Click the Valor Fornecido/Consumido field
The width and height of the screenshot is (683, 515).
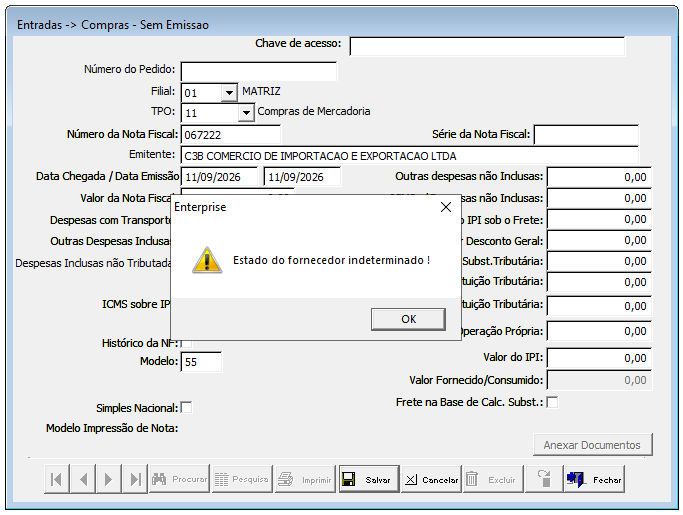point(599,380)
